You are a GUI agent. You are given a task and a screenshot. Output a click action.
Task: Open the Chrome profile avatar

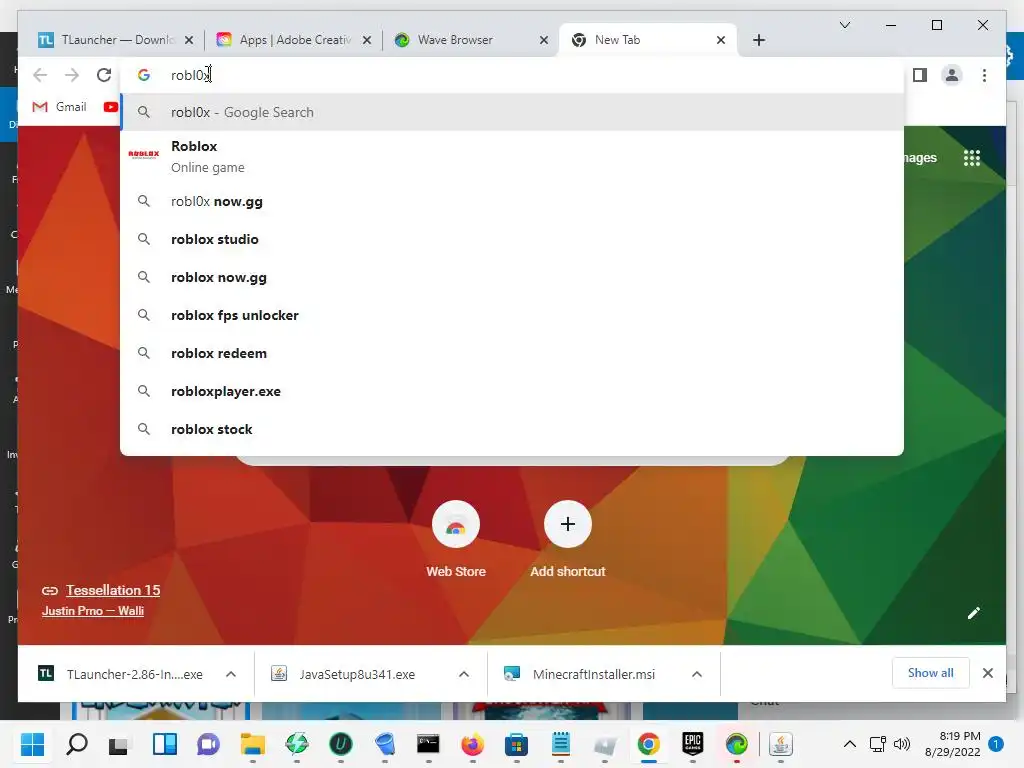(x=952, y=75)
